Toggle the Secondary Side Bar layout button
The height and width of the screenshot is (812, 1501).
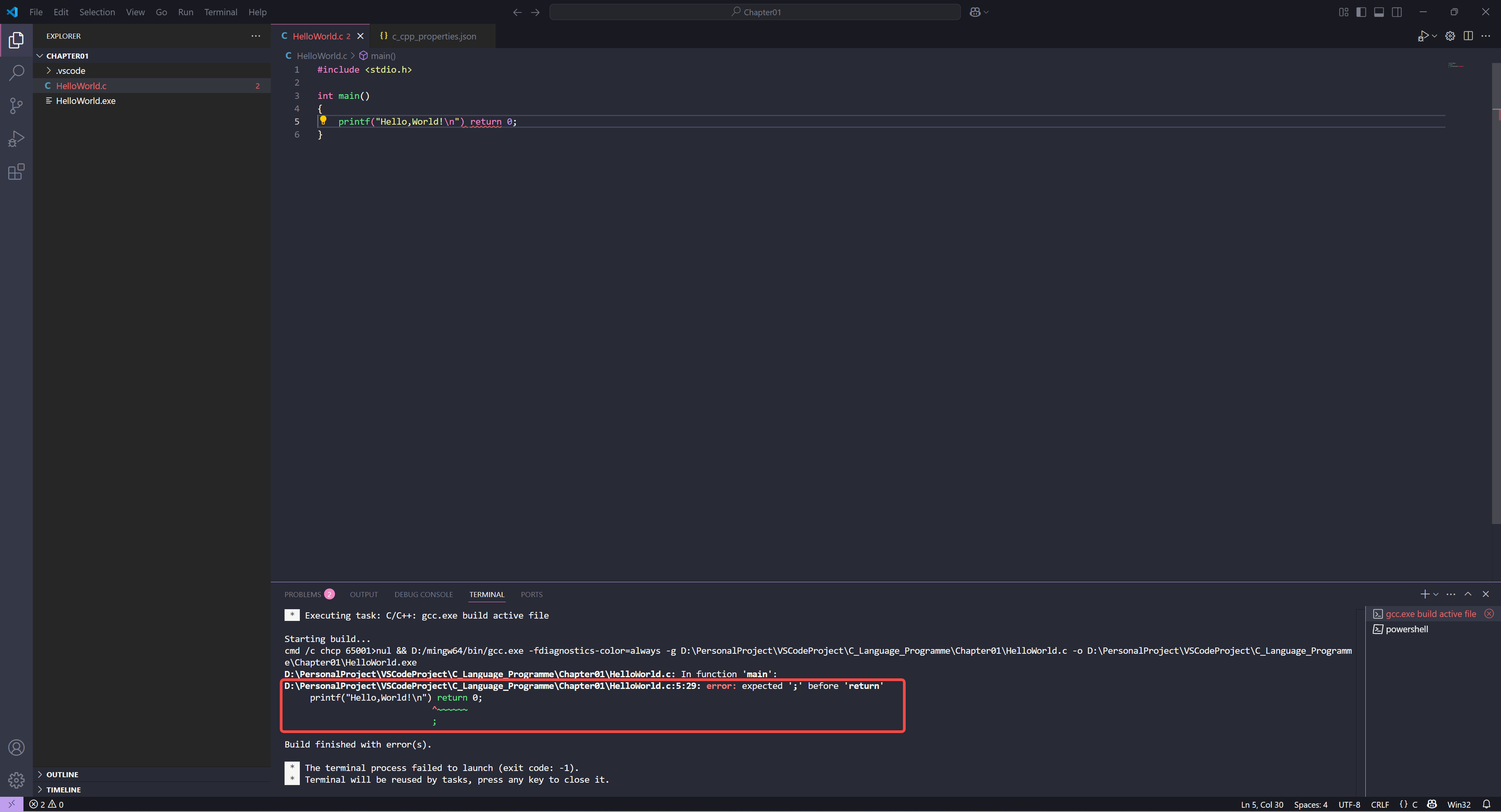click(x=1397, y=12)
